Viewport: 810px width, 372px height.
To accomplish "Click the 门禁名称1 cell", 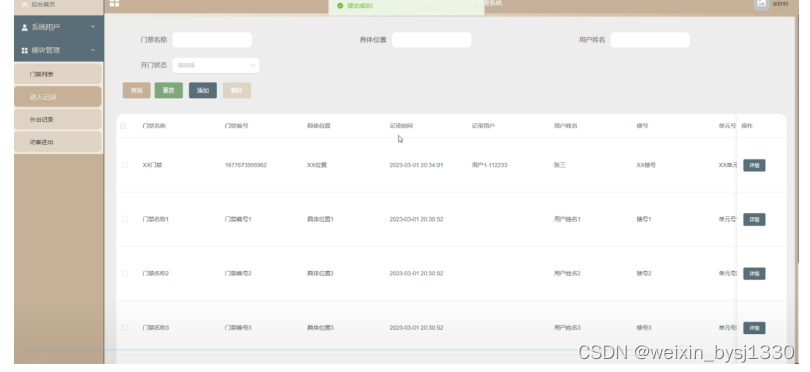I will coord(155,219).
